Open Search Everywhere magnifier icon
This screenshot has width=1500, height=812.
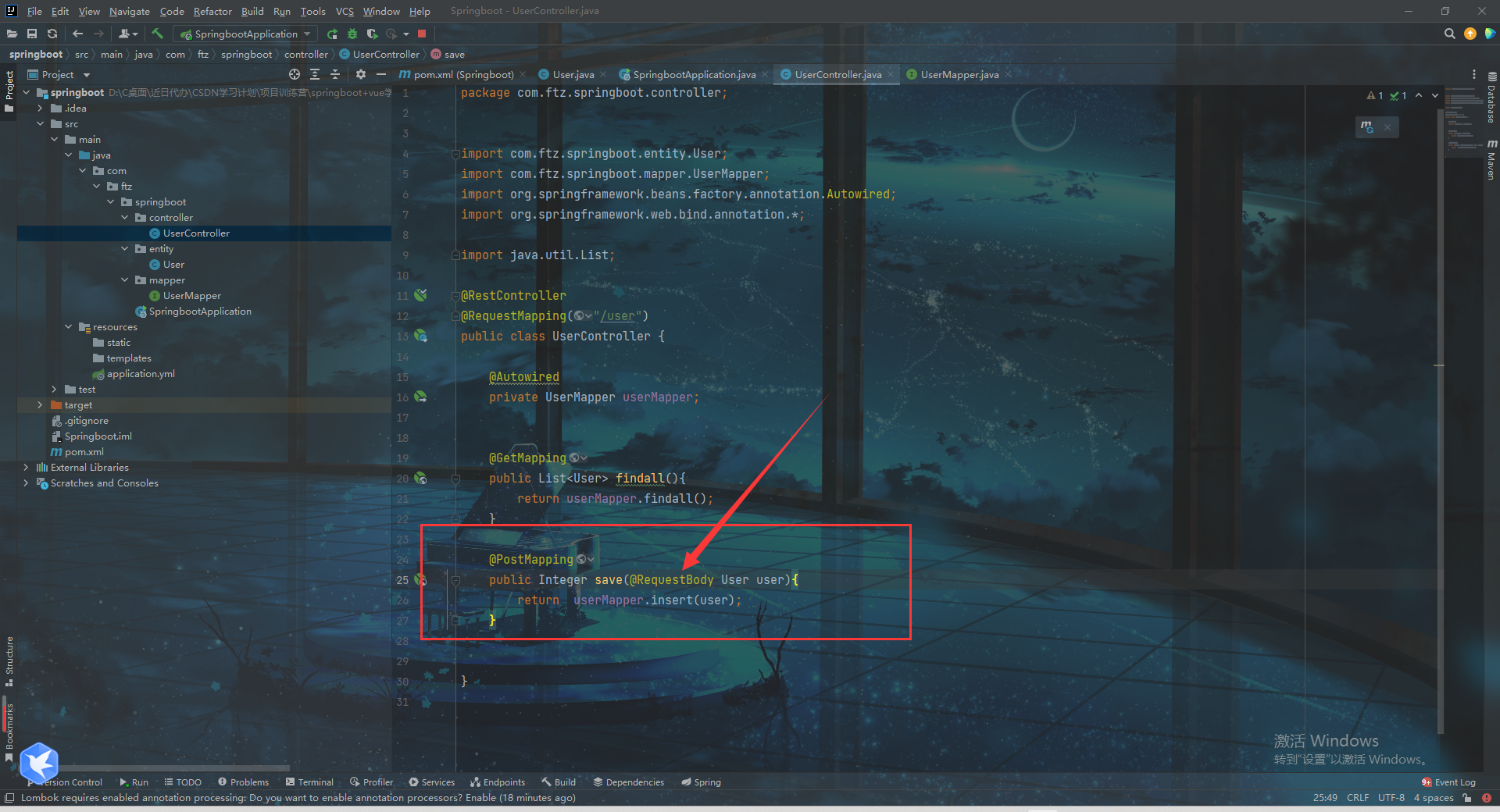click(1450, 34)
